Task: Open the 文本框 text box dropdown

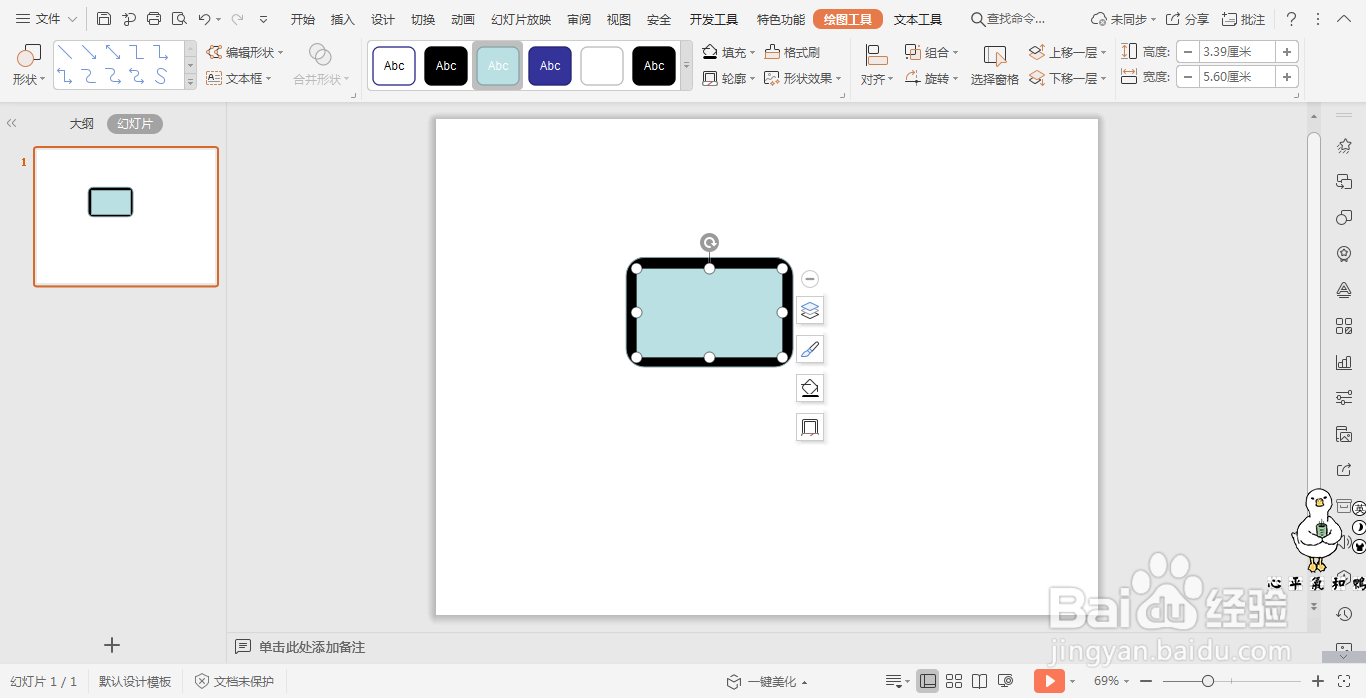Action: (239, 78)
